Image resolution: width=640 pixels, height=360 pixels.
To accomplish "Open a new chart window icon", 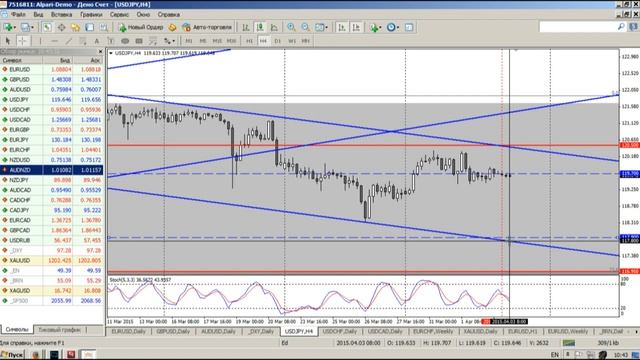I will (7, 27).
